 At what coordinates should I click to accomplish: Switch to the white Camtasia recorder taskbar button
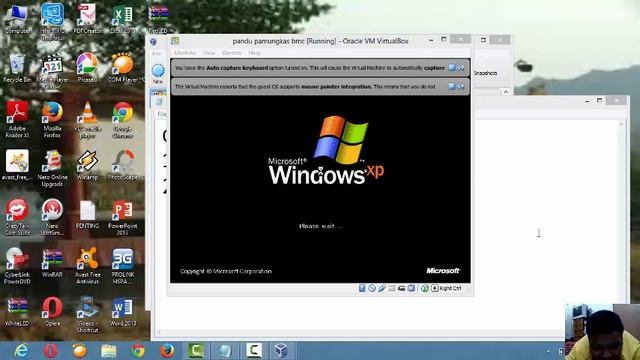coord(254,351)
